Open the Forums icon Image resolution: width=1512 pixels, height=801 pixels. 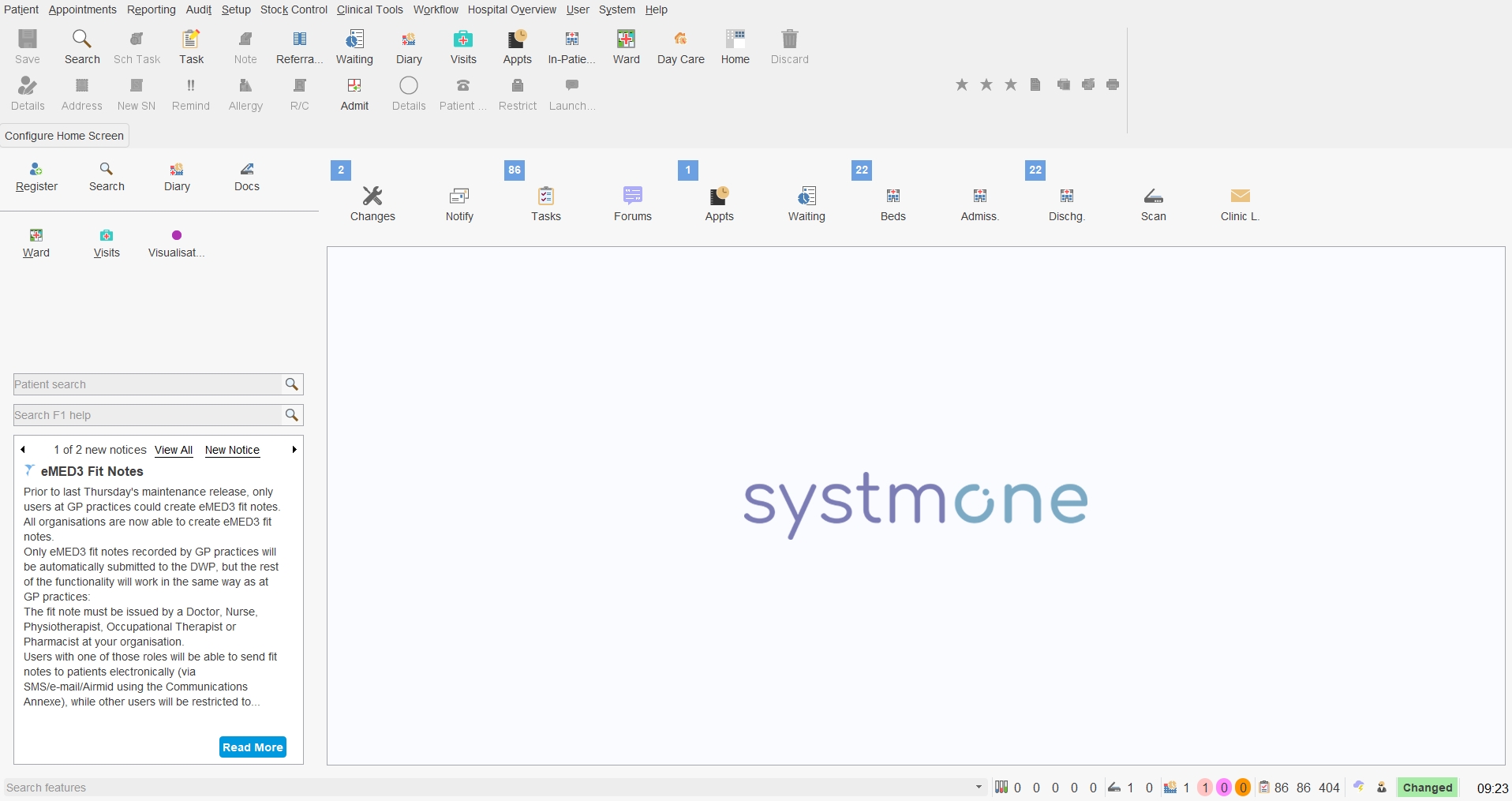pos(633,204)
